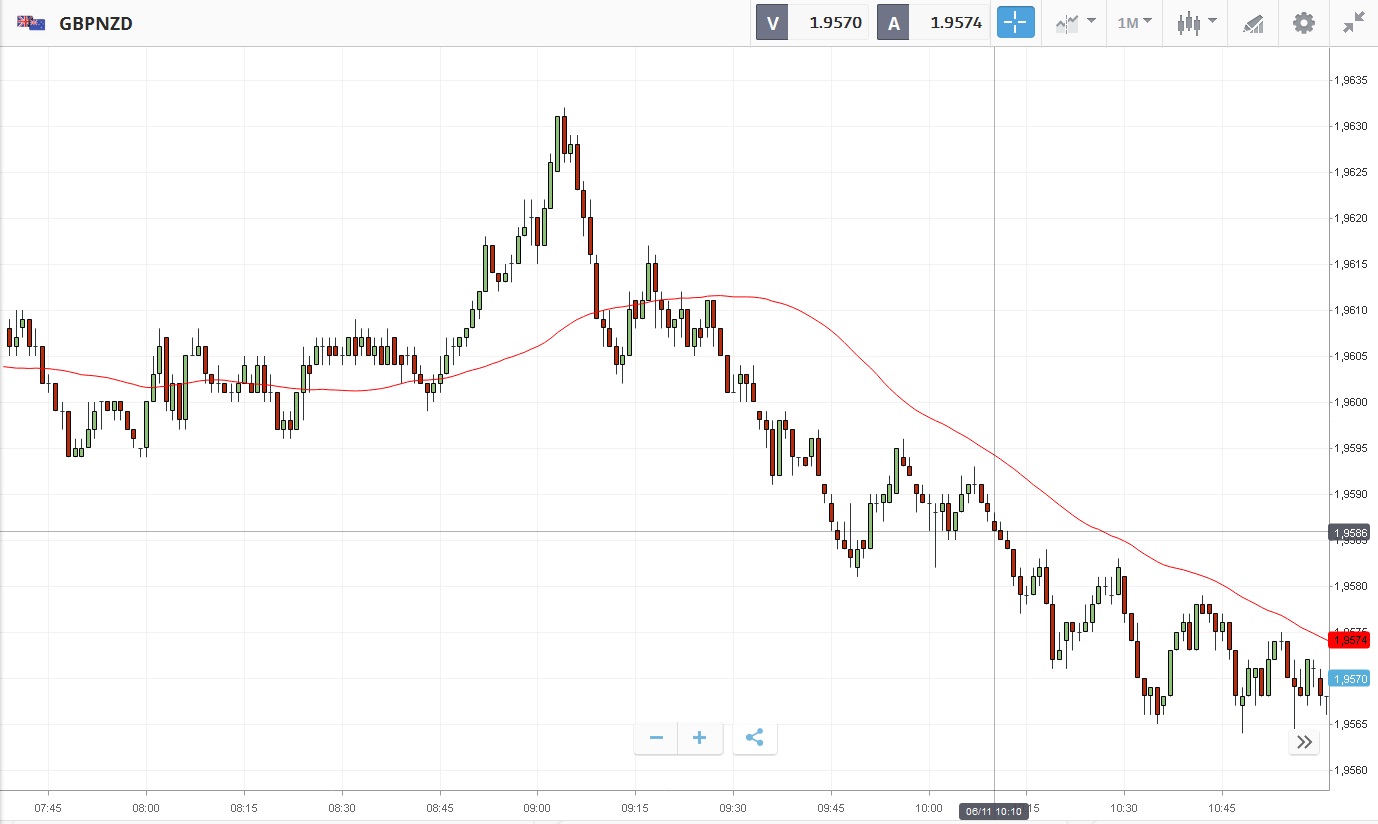
Task: Click the share chart icon
Action: tap(755, 738)
